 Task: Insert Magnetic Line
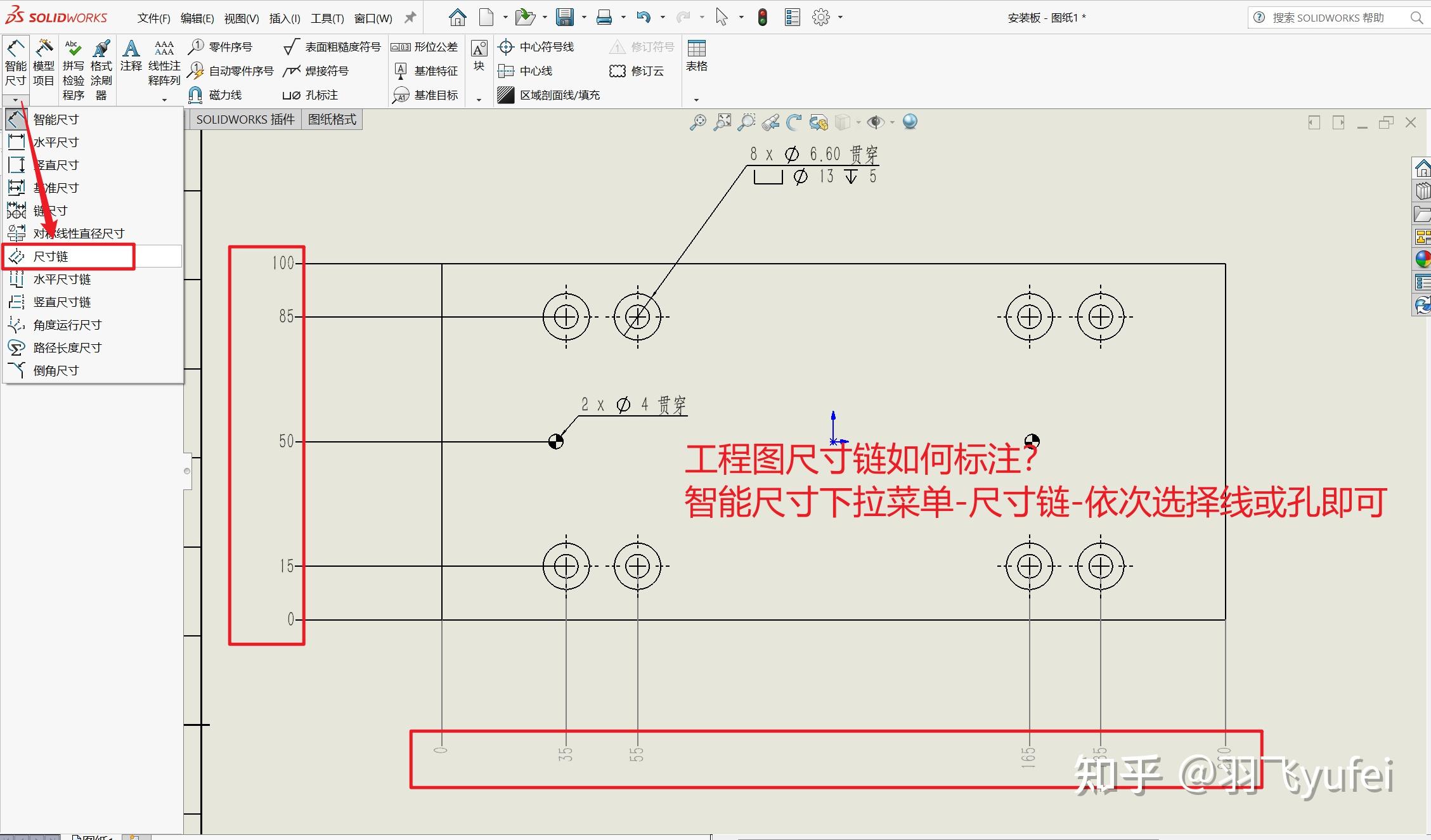point(216,95)
